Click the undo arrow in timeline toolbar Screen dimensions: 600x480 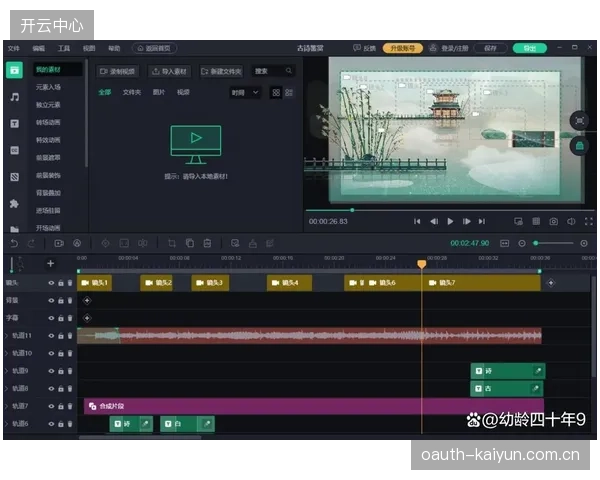[14, 243]
